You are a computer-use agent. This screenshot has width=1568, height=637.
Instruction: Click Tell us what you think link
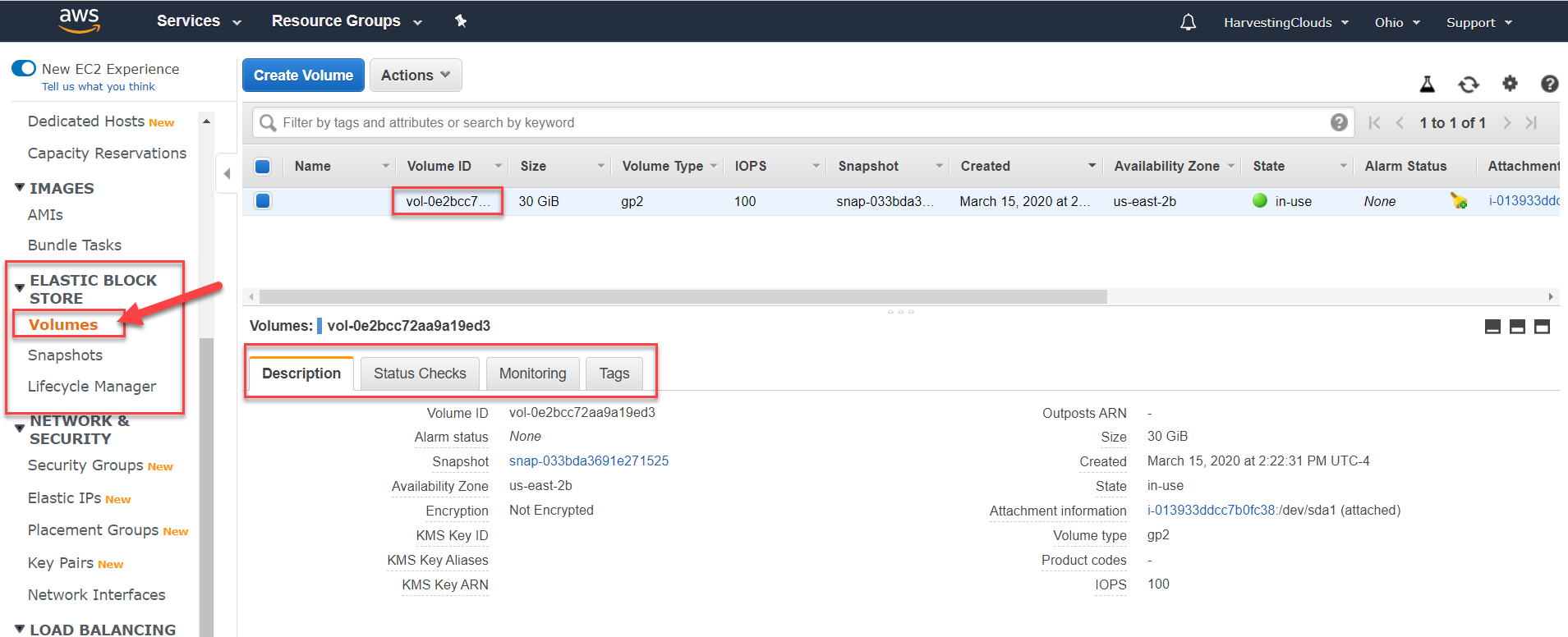pyautogui.click(x=99, y=86)
